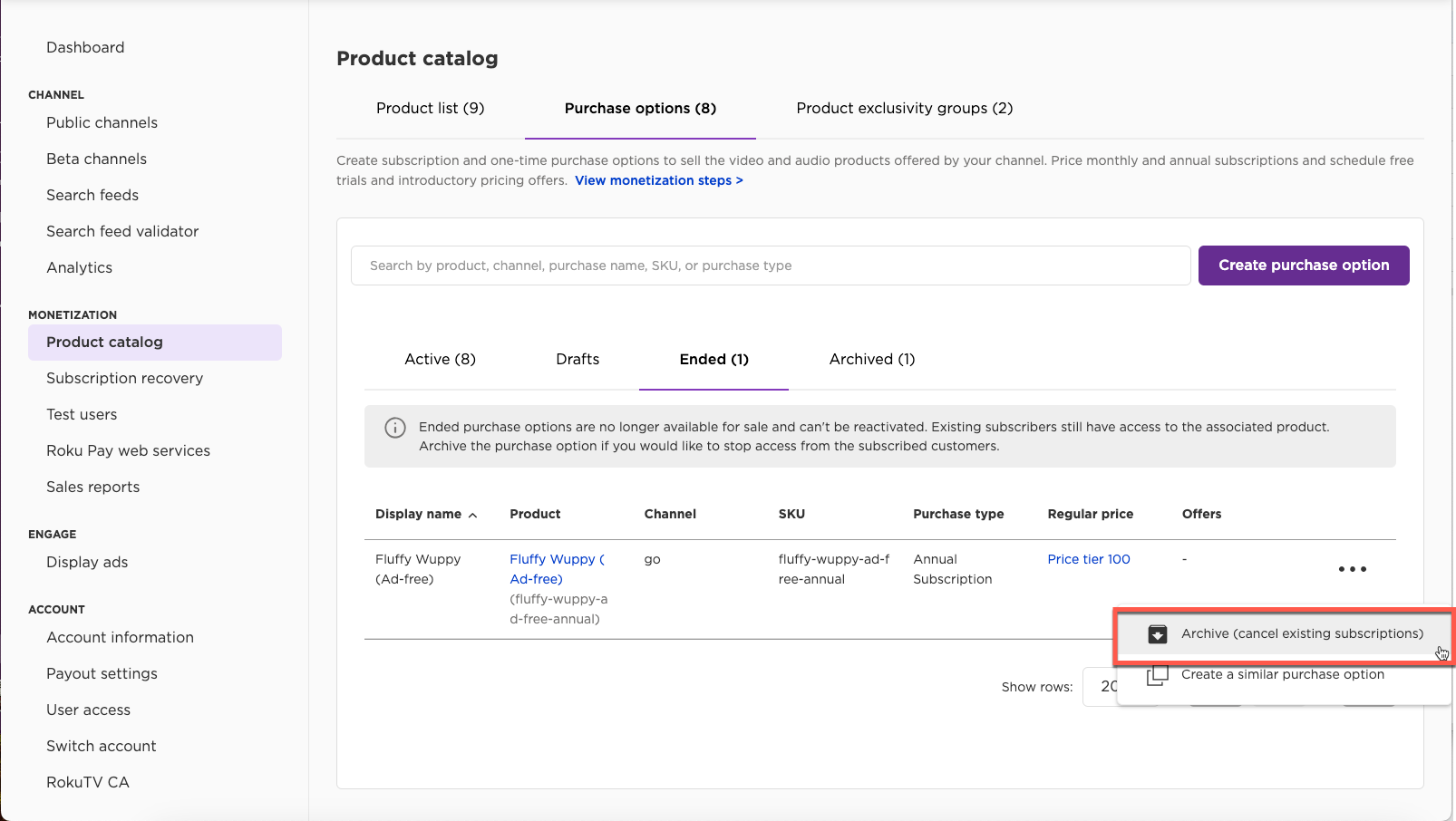Focus the purchase options search field
Image resolution: width=1456 pixels, height=821 pixels.
[x=771, y=266]
